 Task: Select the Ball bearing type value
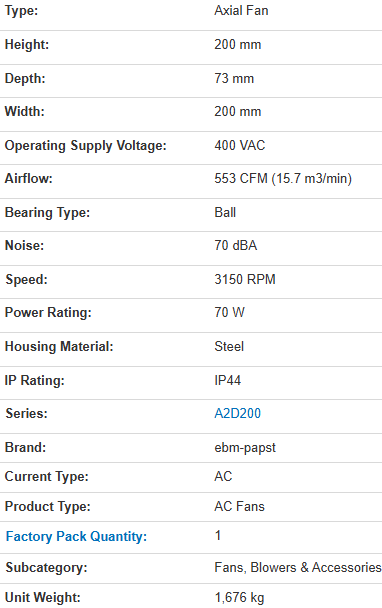[x=225, y=212]
